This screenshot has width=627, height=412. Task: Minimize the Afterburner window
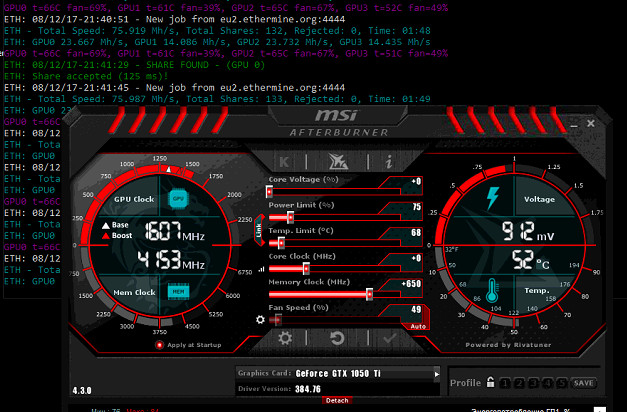[574, 124]
